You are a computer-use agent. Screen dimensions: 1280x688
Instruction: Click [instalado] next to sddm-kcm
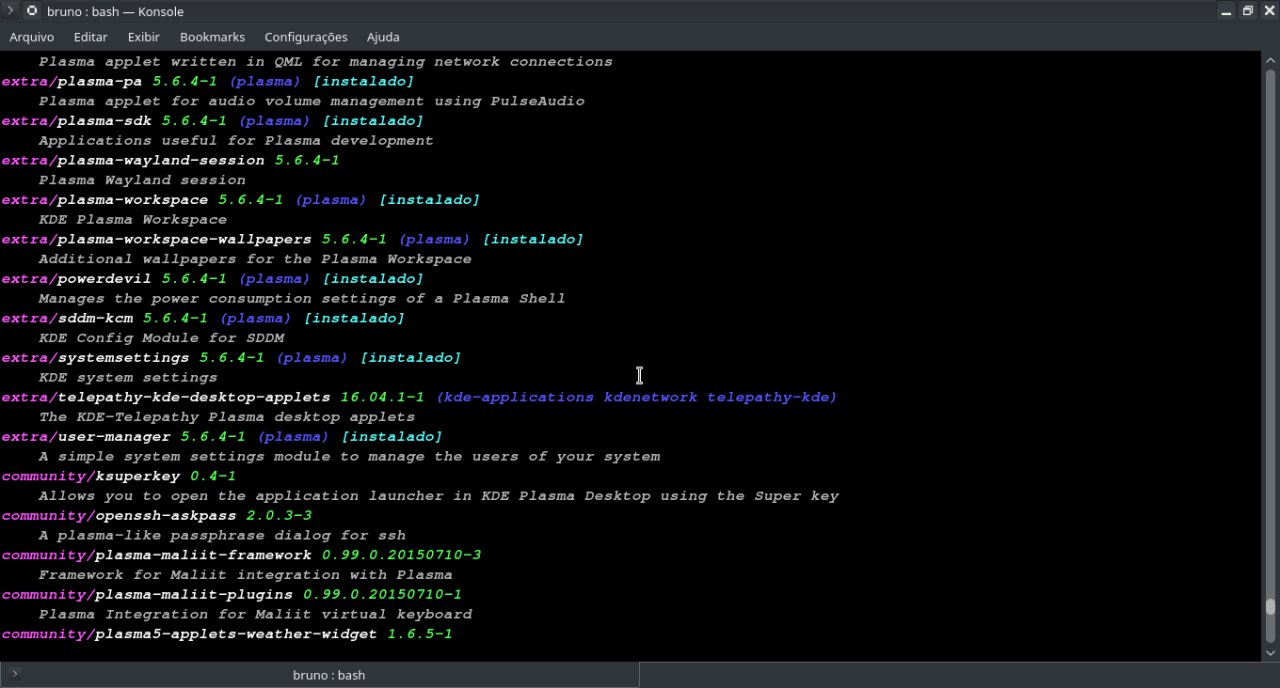coord(354,318)
